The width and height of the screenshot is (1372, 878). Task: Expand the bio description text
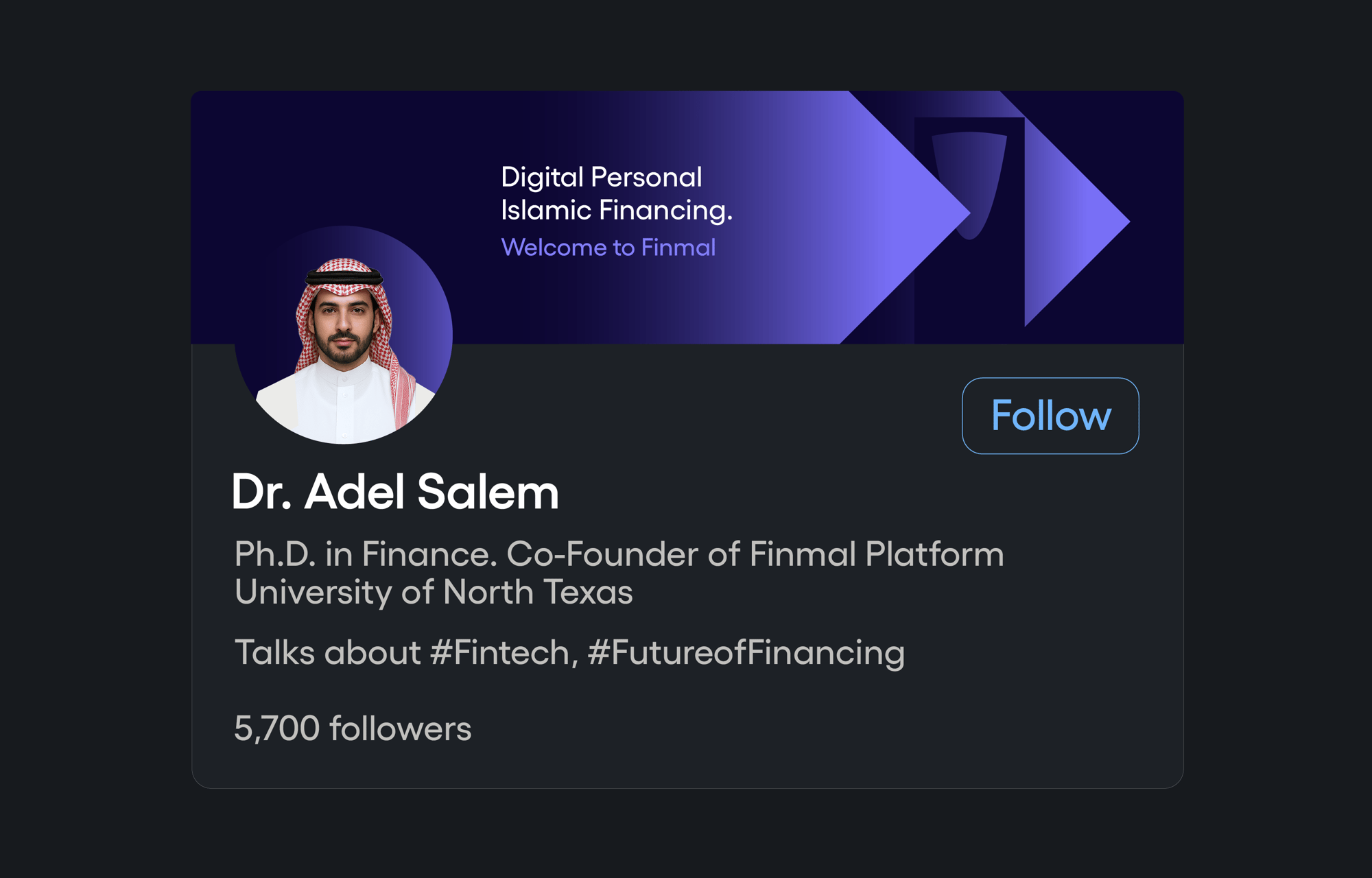point(617,573)
